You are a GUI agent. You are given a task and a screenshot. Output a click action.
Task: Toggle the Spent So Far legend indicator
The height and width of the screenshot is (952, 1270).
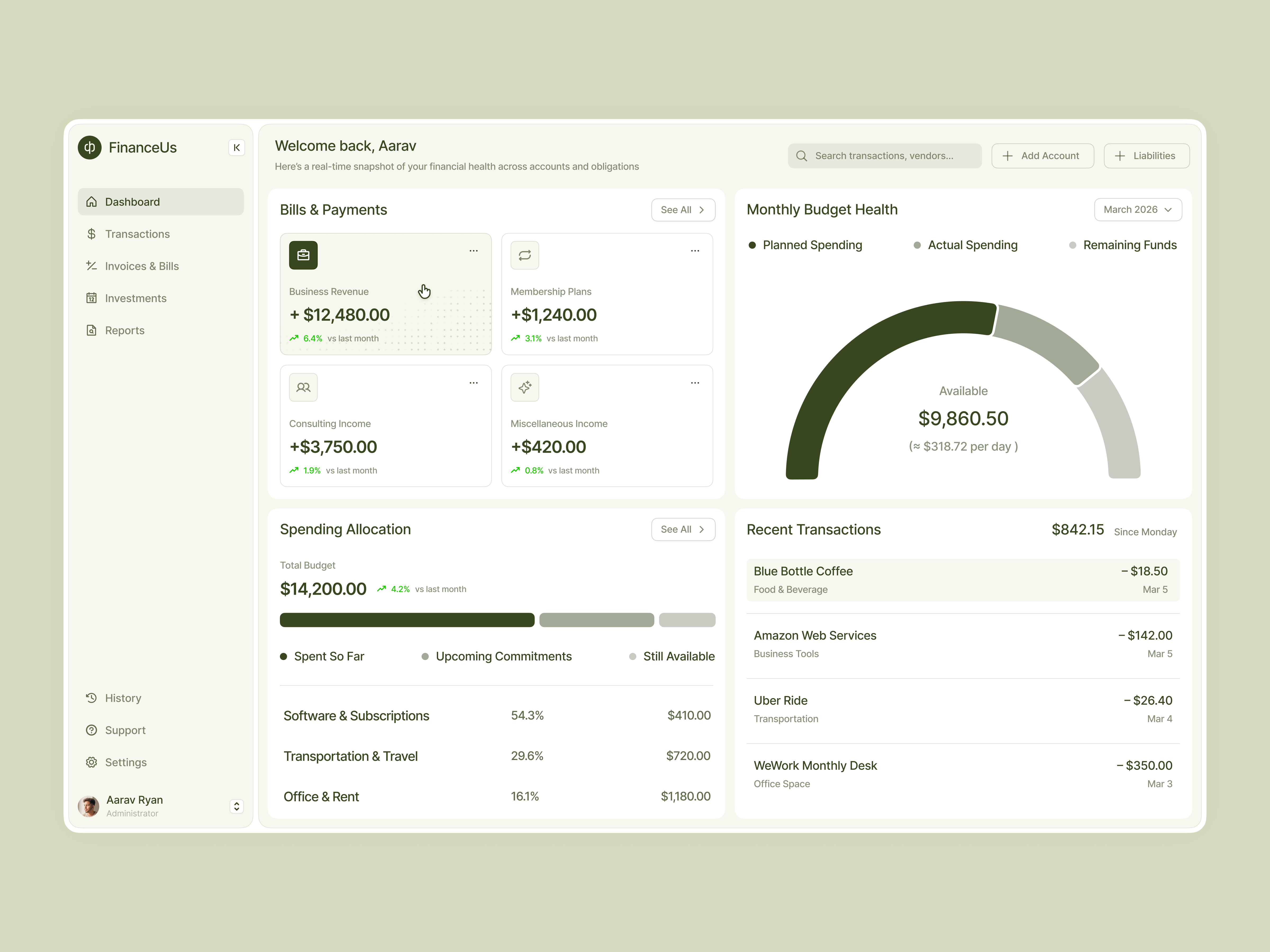coord(284,656)
